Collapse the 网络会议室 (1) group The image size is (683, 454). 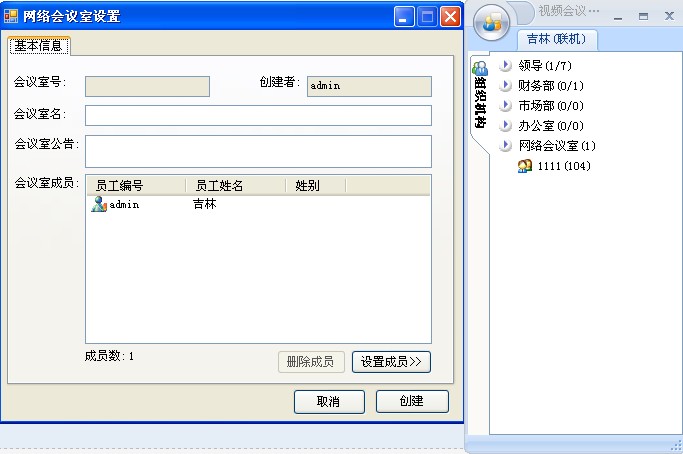coord(505,146)
